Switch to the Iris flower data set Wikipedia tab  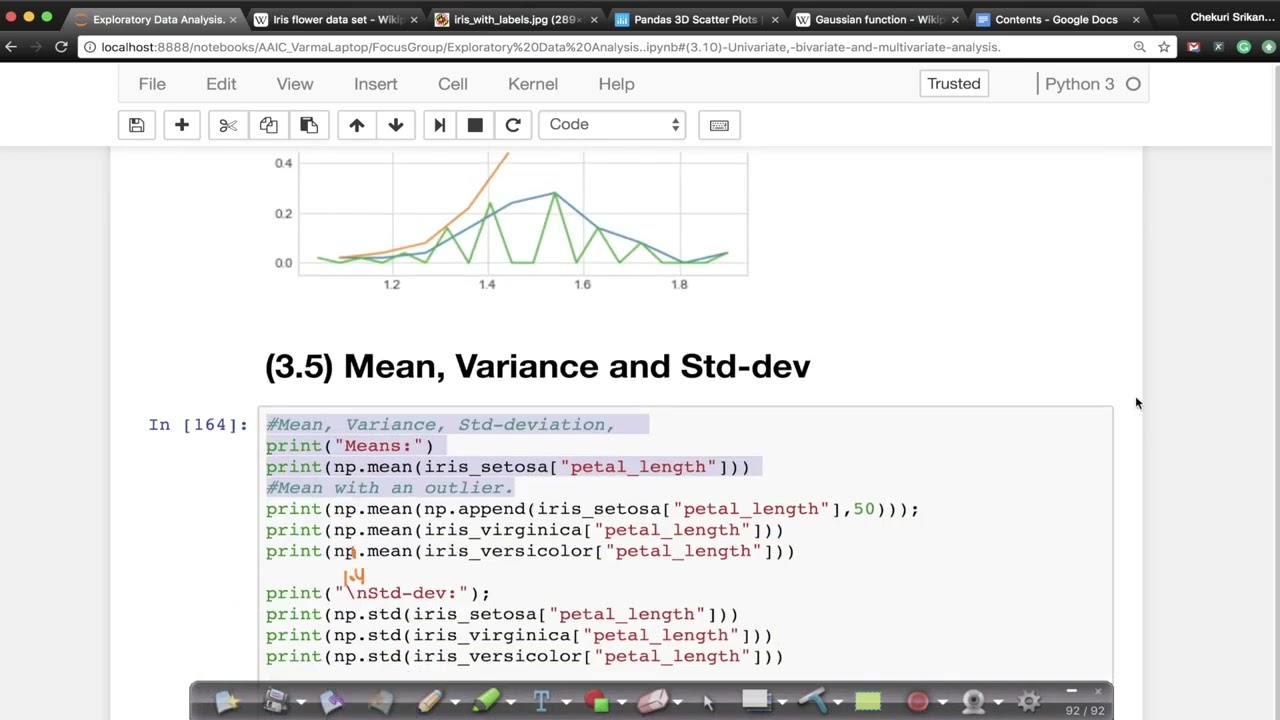[x=336, y=19]
